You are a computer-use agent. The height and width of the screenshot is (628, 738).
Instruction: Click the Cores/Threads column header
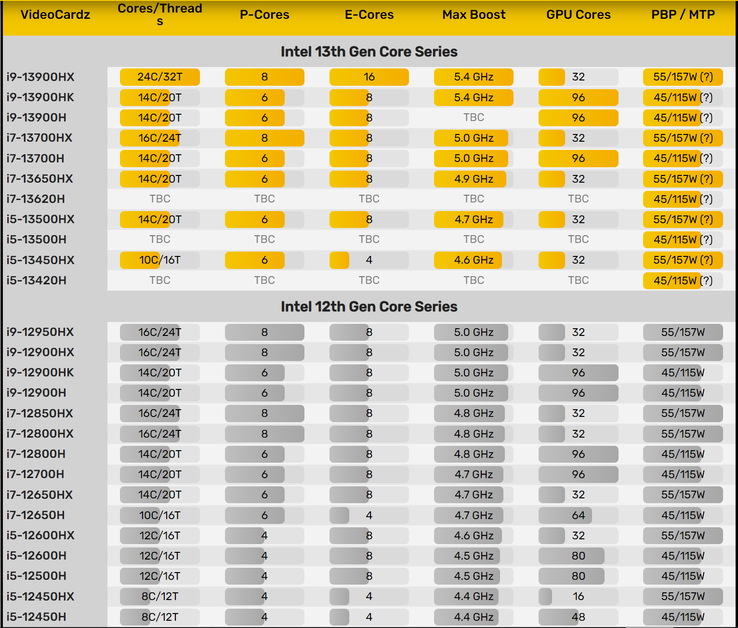coord(160,14)
